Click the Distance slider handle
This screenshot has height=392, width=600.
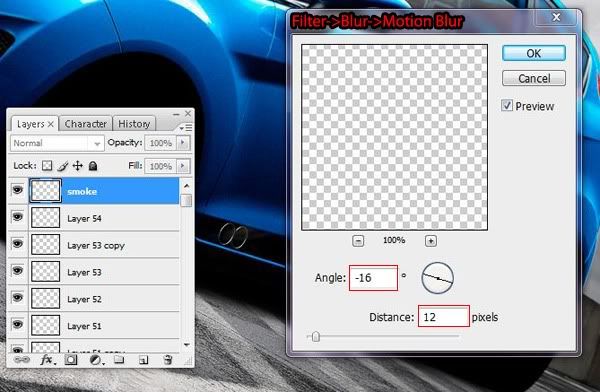(316, 336)
